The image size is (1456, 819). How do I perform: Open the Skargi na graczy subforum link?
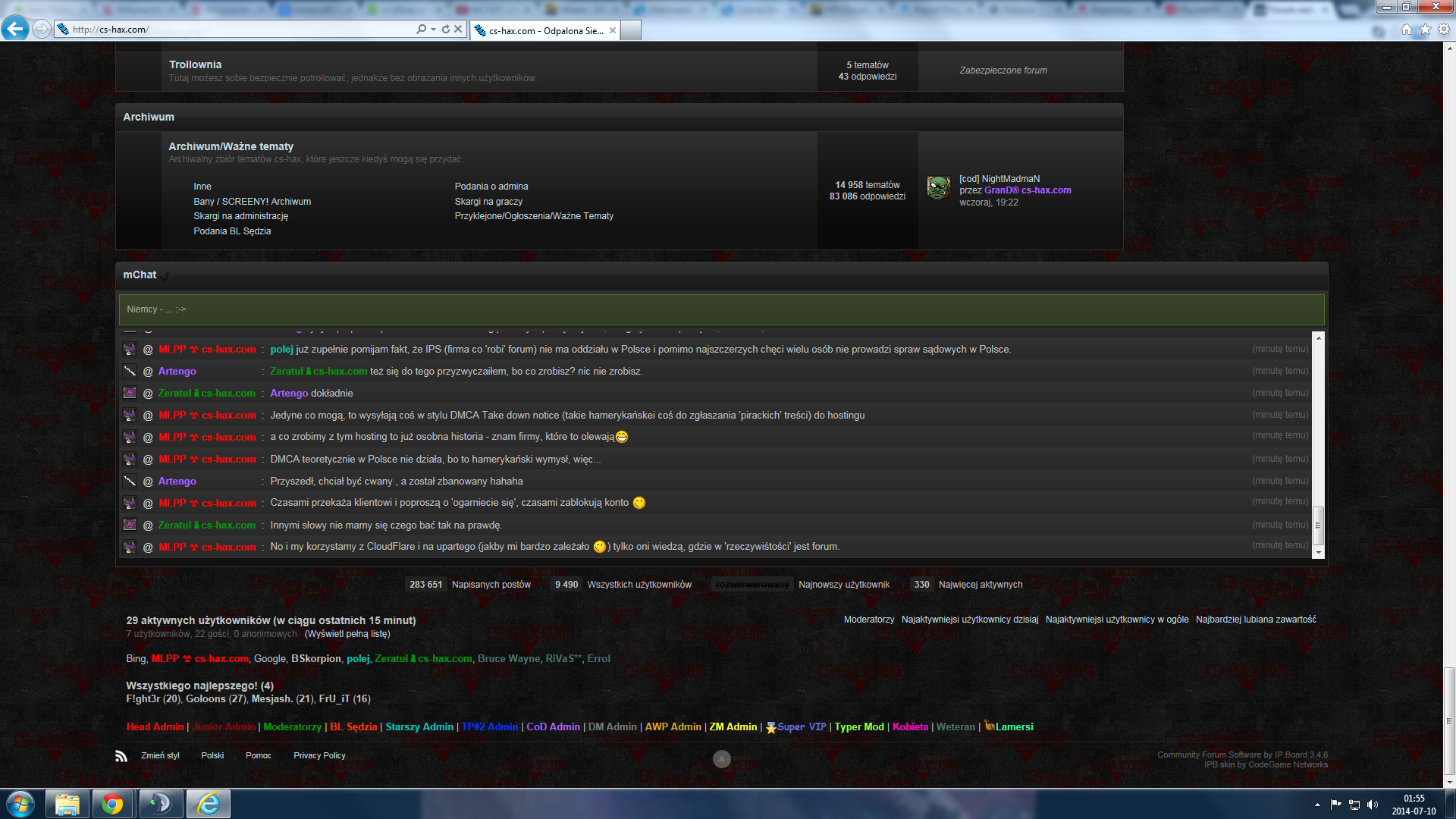pyautogui.click(x=488, y=202)
